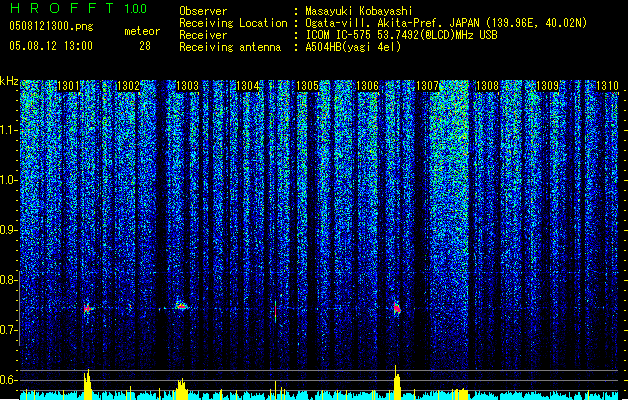This screenshot has width=629, height=400.
Task: Click the 'Receiving Location' field label
Action: tap(233, 23)
